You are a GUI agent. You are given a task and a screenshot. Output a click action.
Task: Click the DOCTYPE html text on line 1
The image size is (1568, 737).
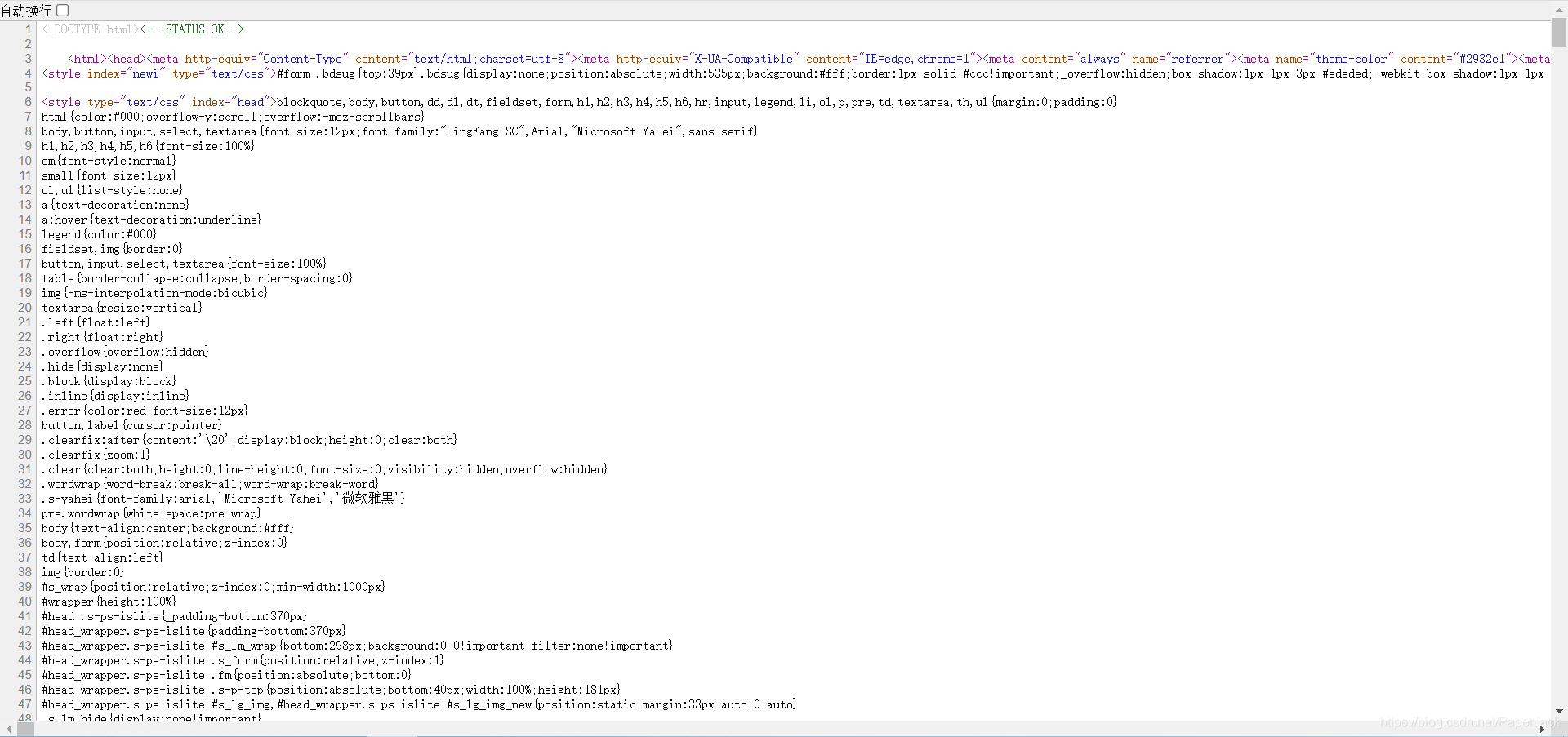(91, 29)
